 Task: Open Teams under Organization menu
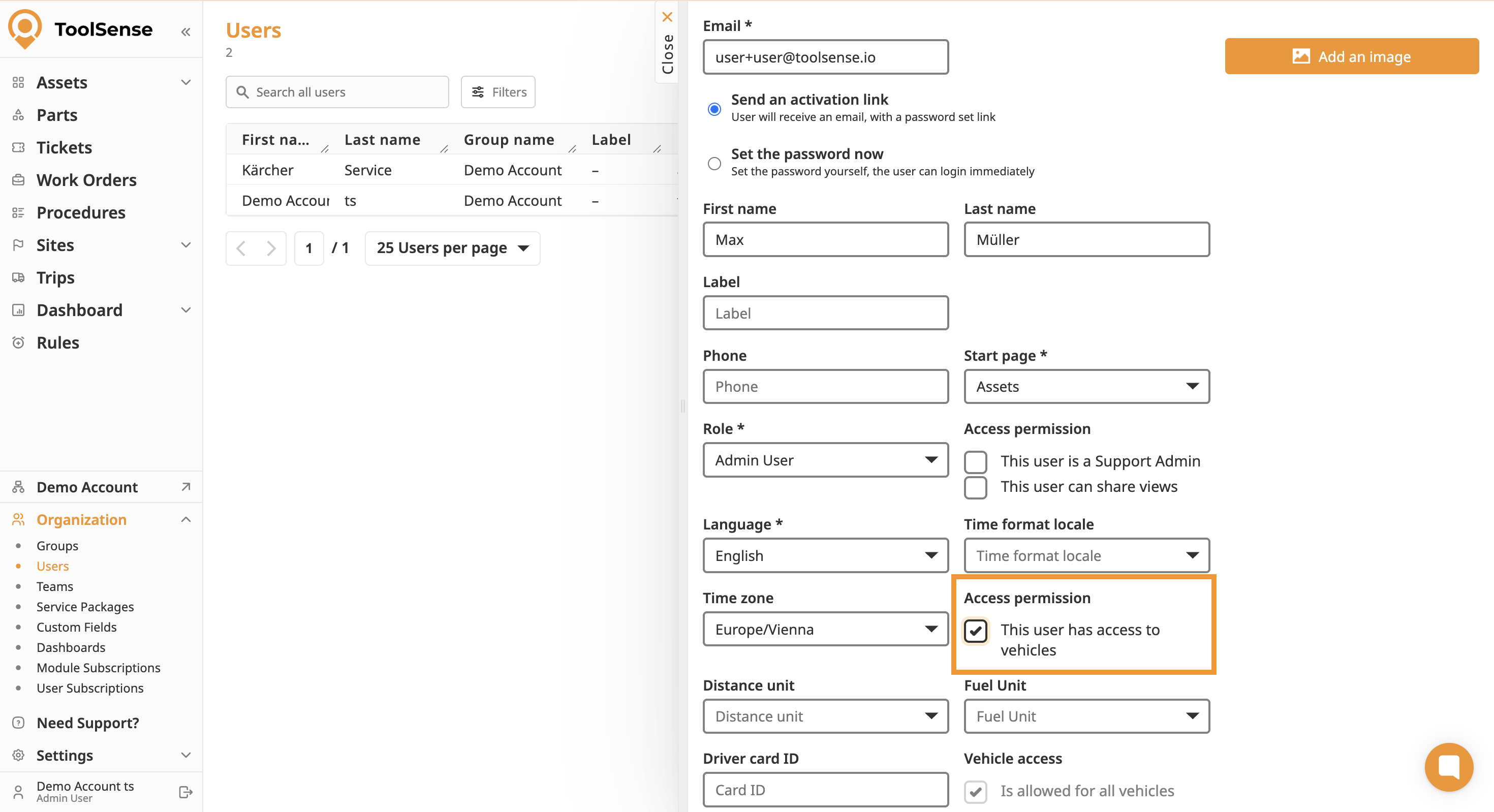point(54,586)
